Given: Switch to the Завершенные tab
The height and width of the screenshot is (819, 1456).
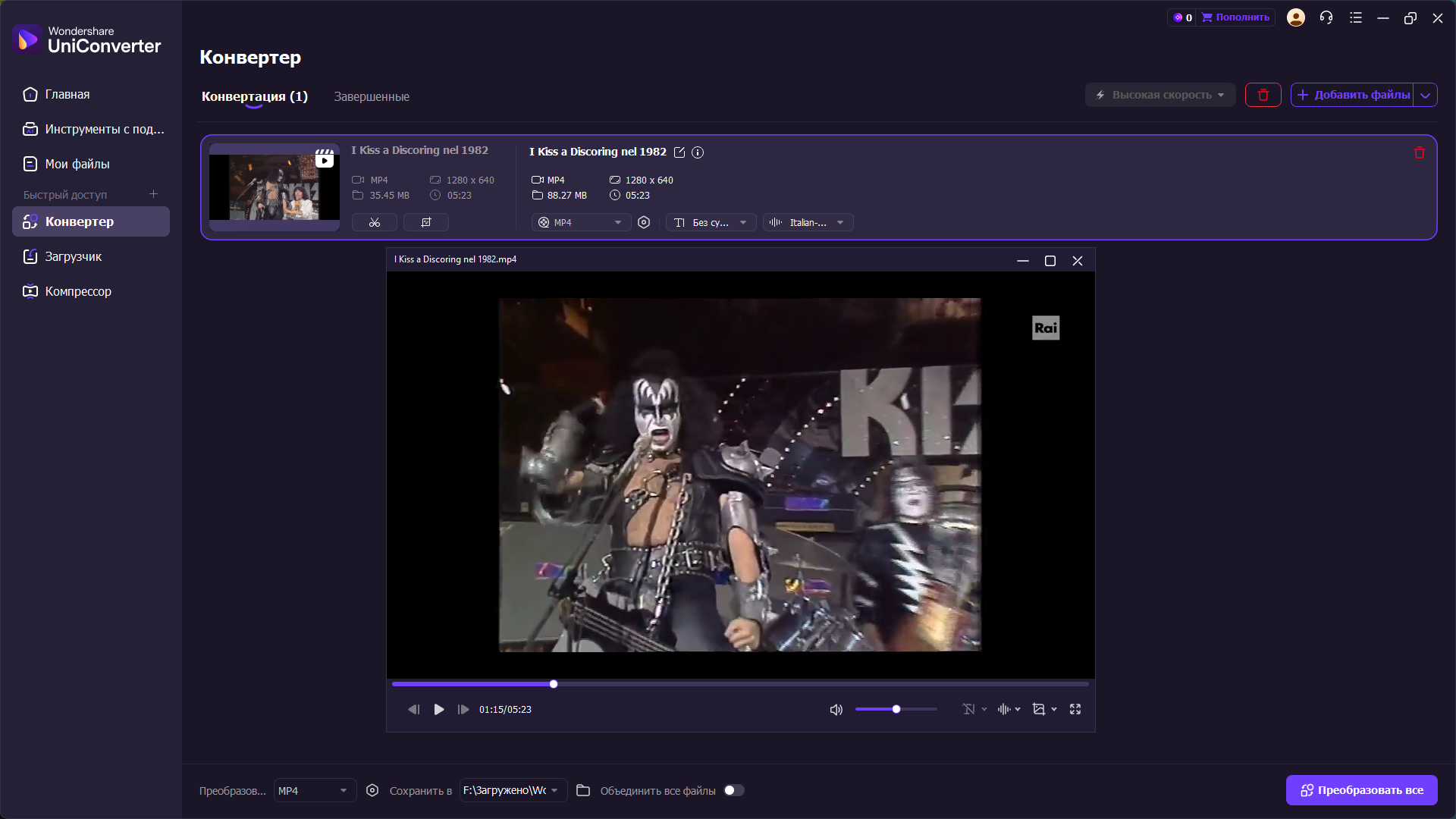Looking at the screenshot, I should point(372,96).
